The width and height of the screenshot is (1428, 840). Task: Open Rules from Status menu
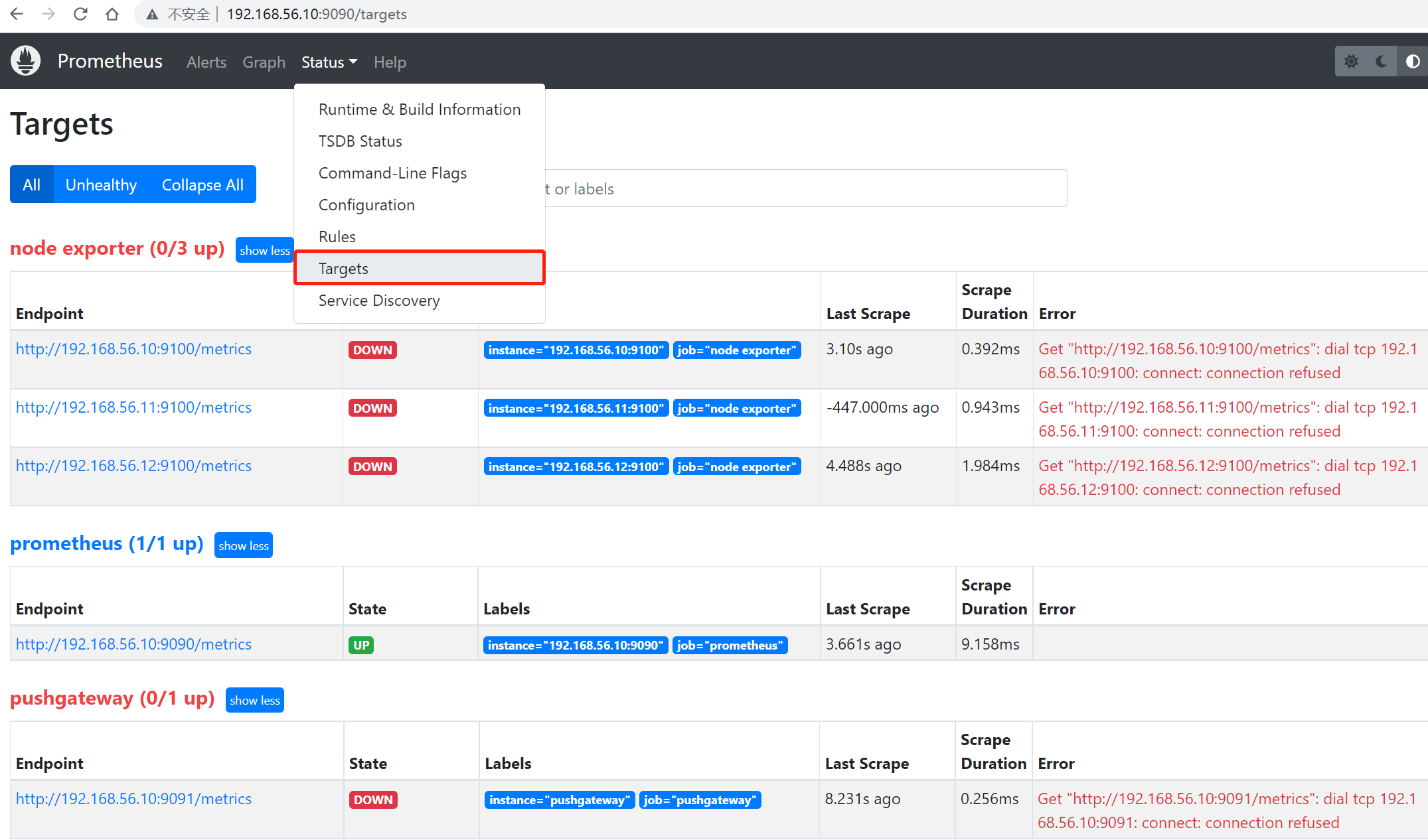click(420, 236)
